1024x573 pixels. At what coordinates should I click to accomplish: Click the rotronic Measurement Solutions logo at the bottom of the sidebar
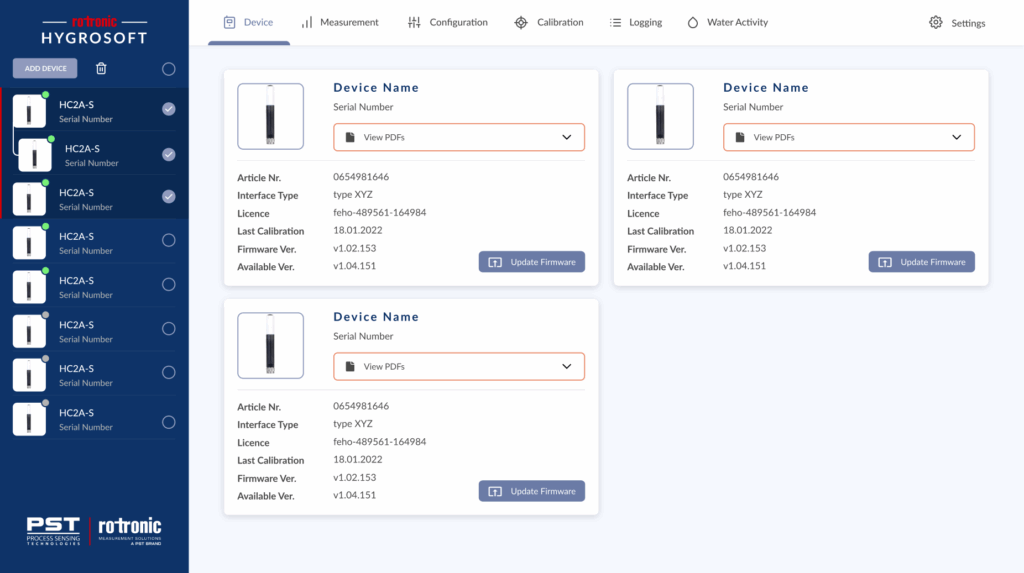(x=130, y=531)
